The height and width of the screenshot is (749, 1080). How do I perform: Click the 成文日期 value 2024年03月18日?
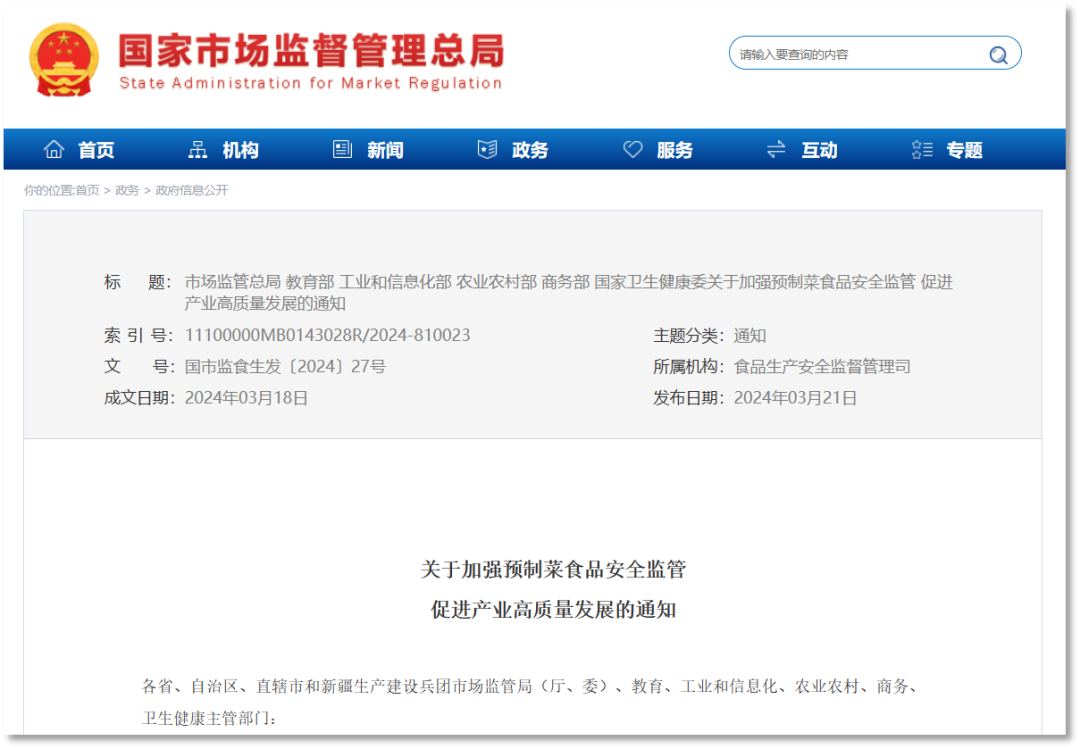pos(246,398)
